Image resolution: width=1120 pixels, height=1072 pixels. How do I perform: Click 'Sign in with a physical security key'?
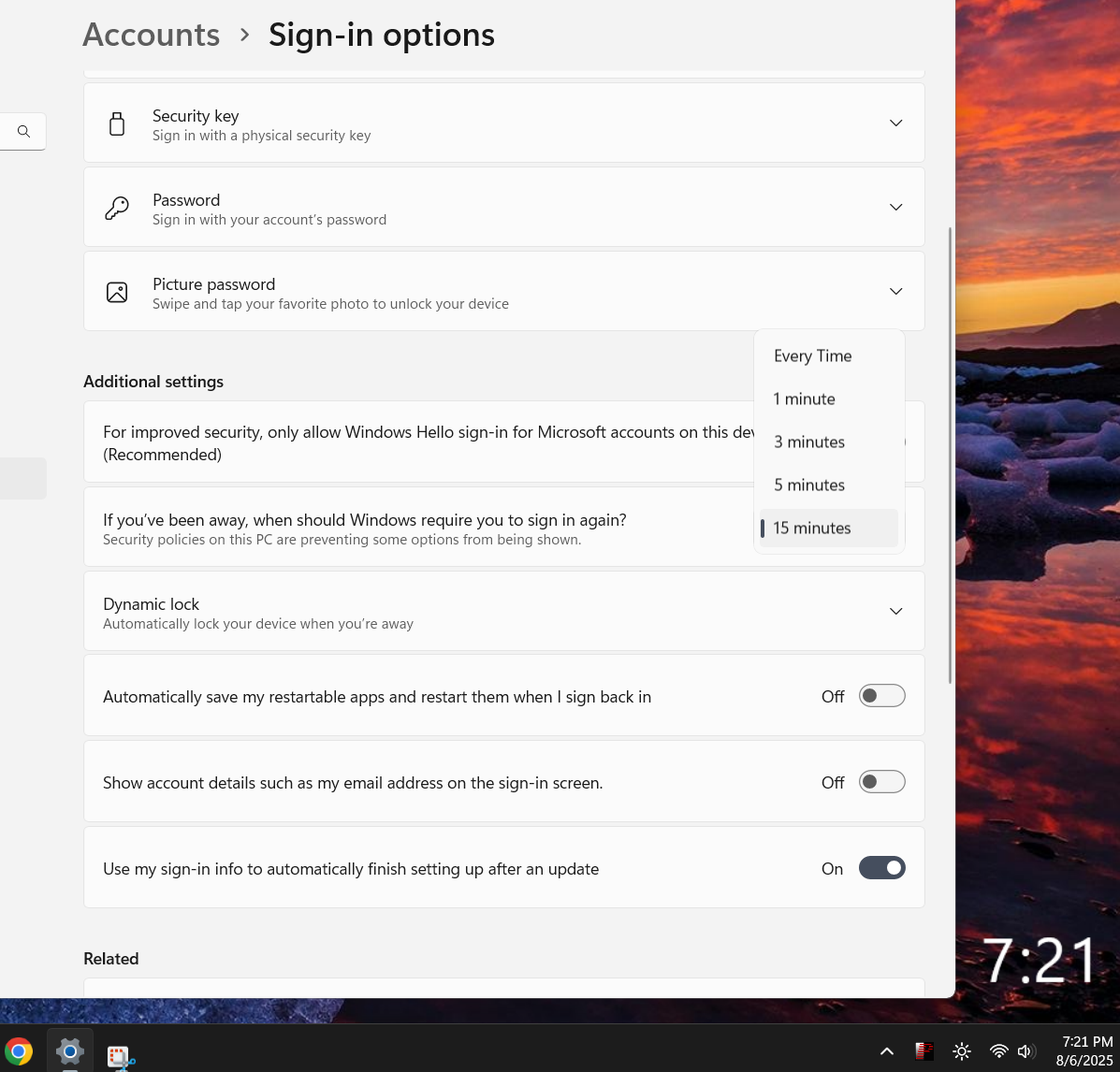(x=261, y=136)
